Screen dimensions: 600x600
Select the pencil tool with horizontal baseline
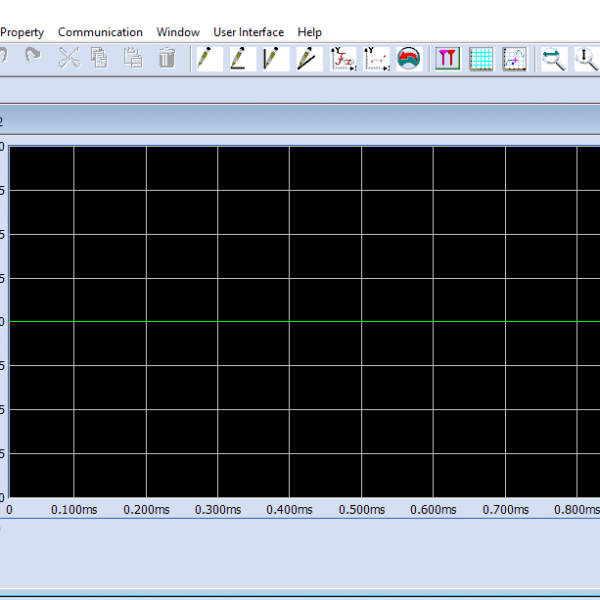point(238,58)
